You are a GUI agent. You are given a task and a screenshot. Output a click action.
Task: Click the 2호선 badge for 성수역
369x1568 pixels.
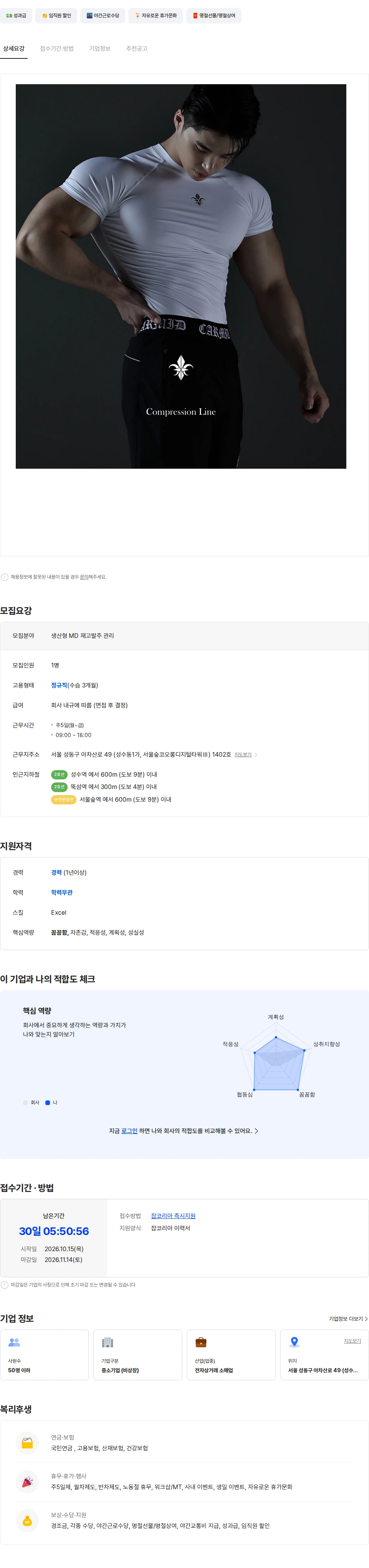[x=59, y=775]
